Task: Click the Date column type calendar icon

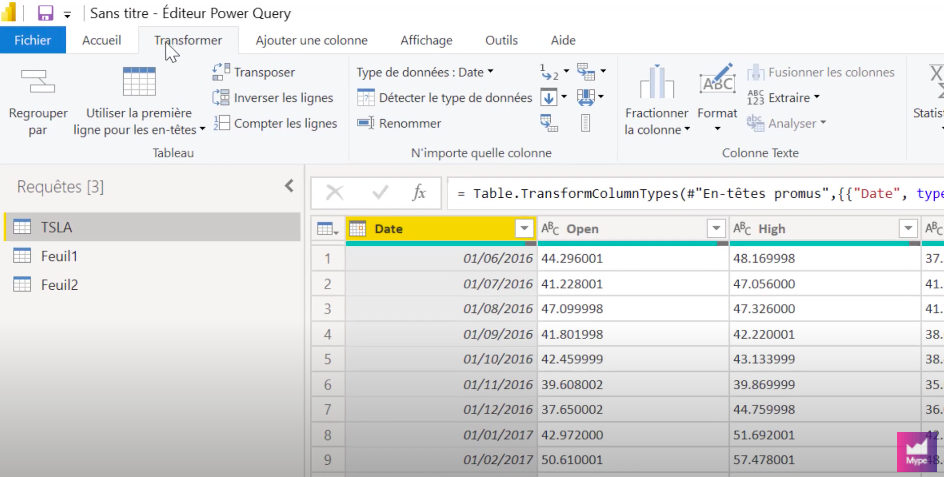Action: coord(358,229)
